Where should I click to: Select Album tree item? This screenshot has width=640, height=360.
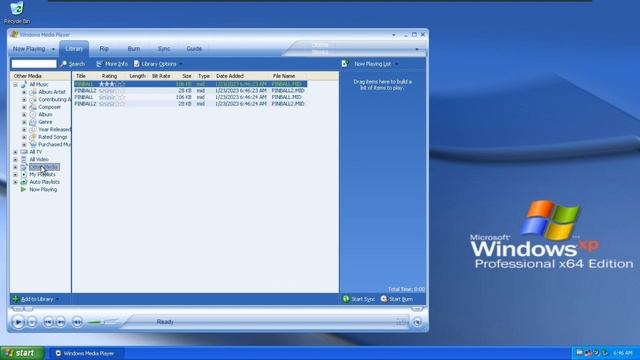tap(45, 115)
